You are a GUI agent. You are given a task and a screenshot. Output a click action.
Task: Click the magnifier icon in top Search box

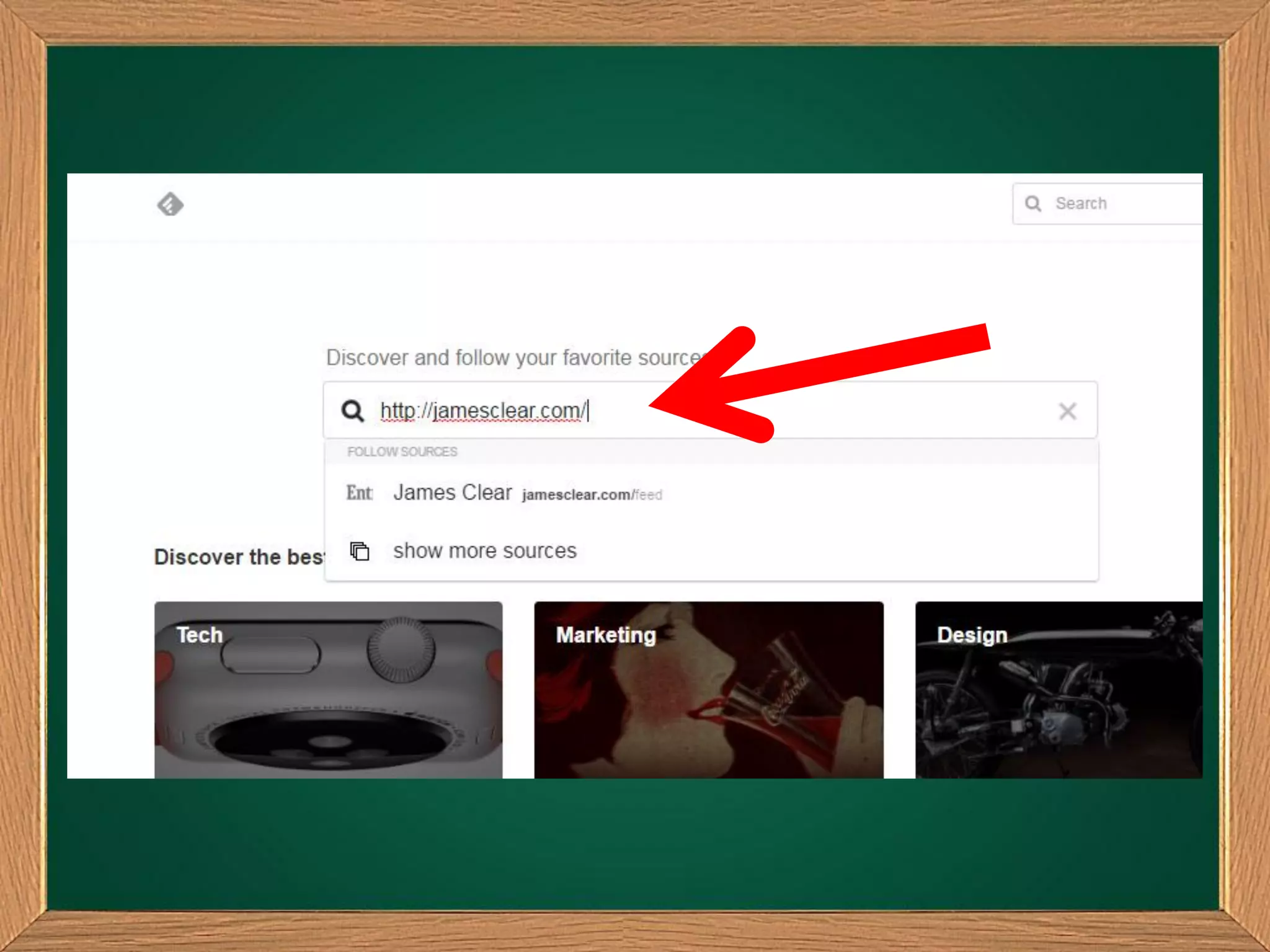click(1032, 203)
